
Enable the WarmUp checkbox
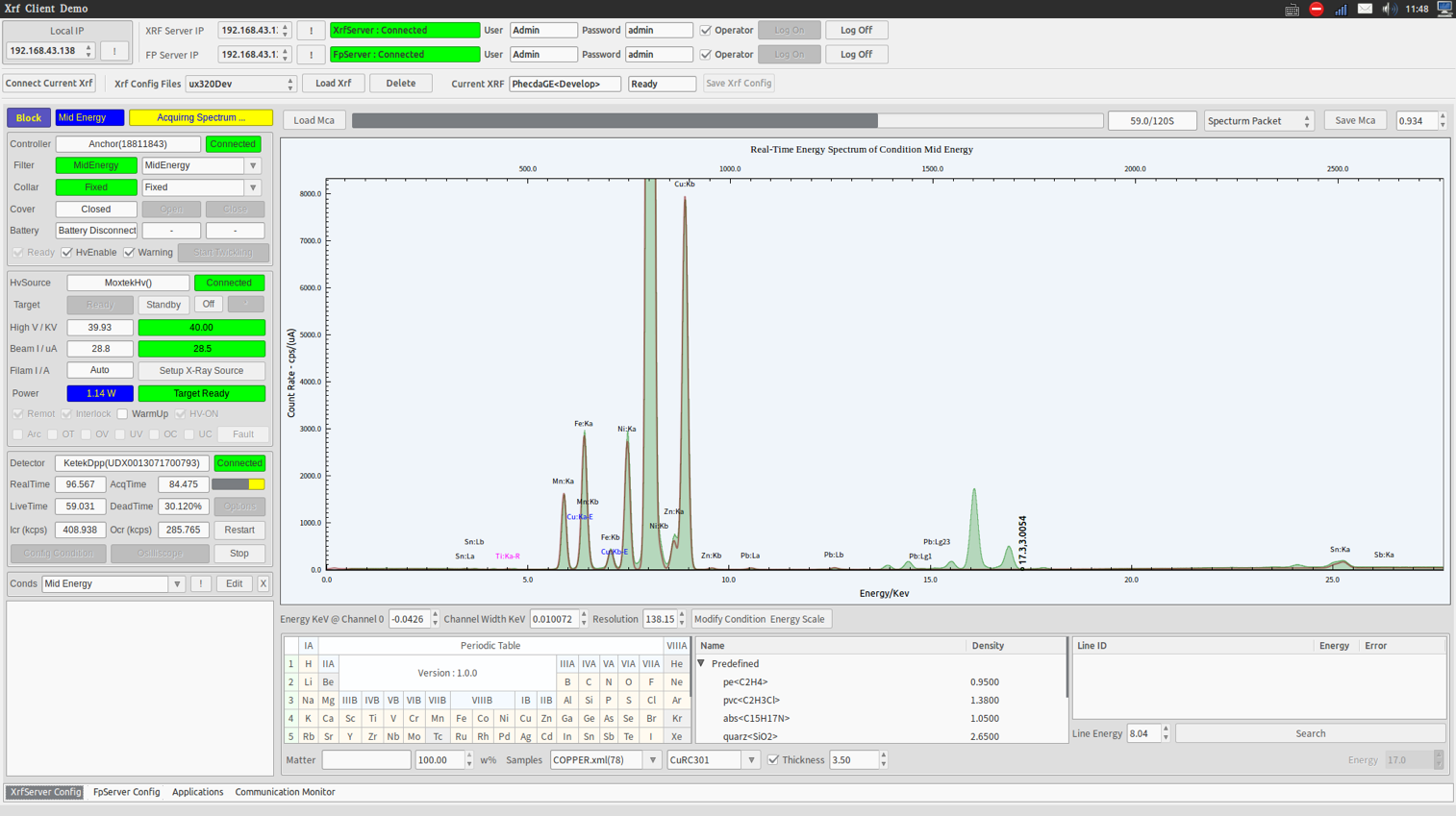point(122,414)
